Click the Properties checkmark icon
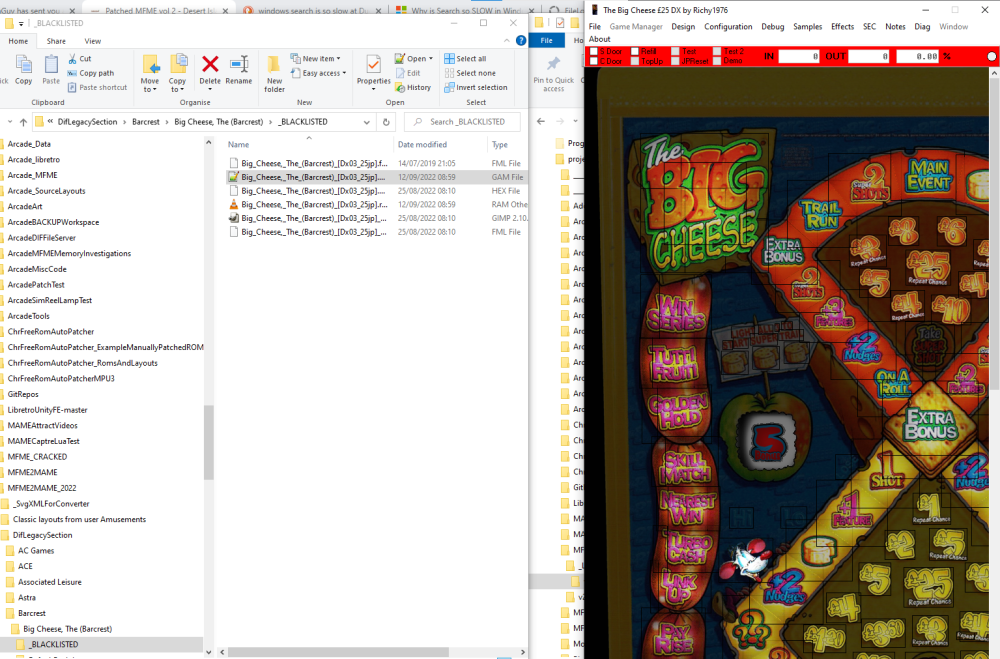1000x659 pixels. pos(374,64)
